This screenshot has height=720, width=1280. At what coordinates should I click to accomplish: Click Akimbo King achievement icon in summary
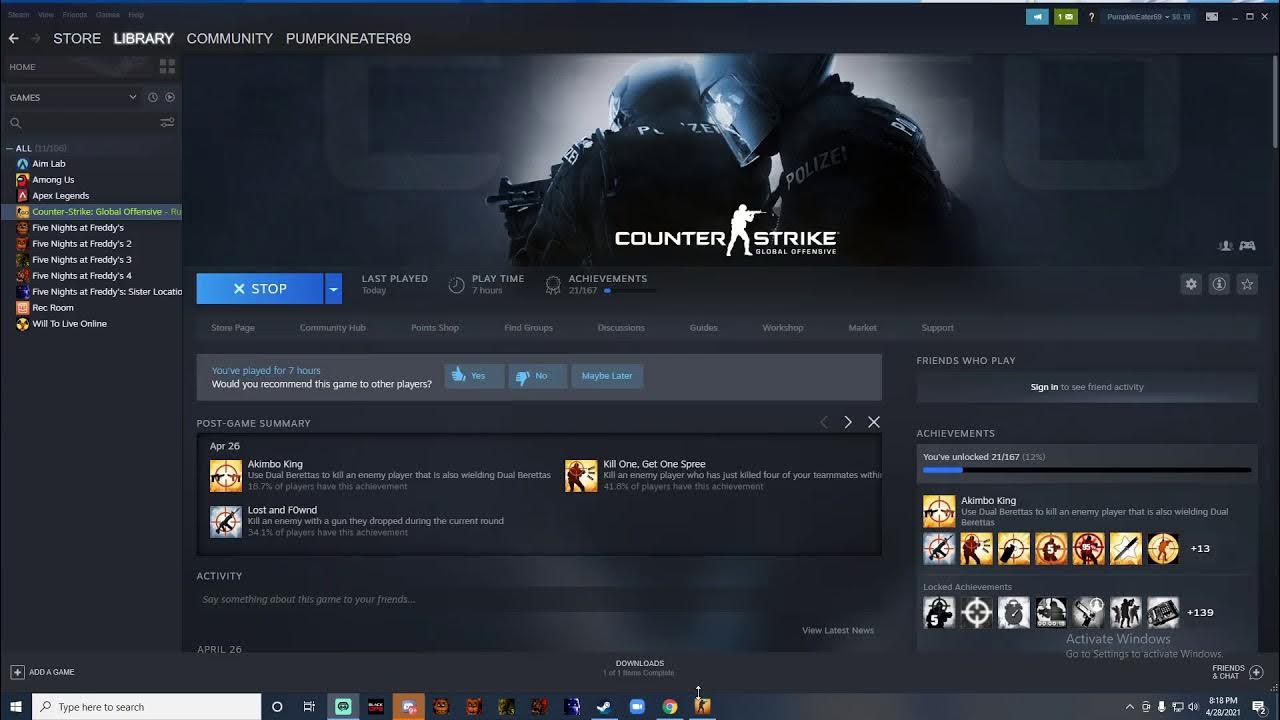226,476
